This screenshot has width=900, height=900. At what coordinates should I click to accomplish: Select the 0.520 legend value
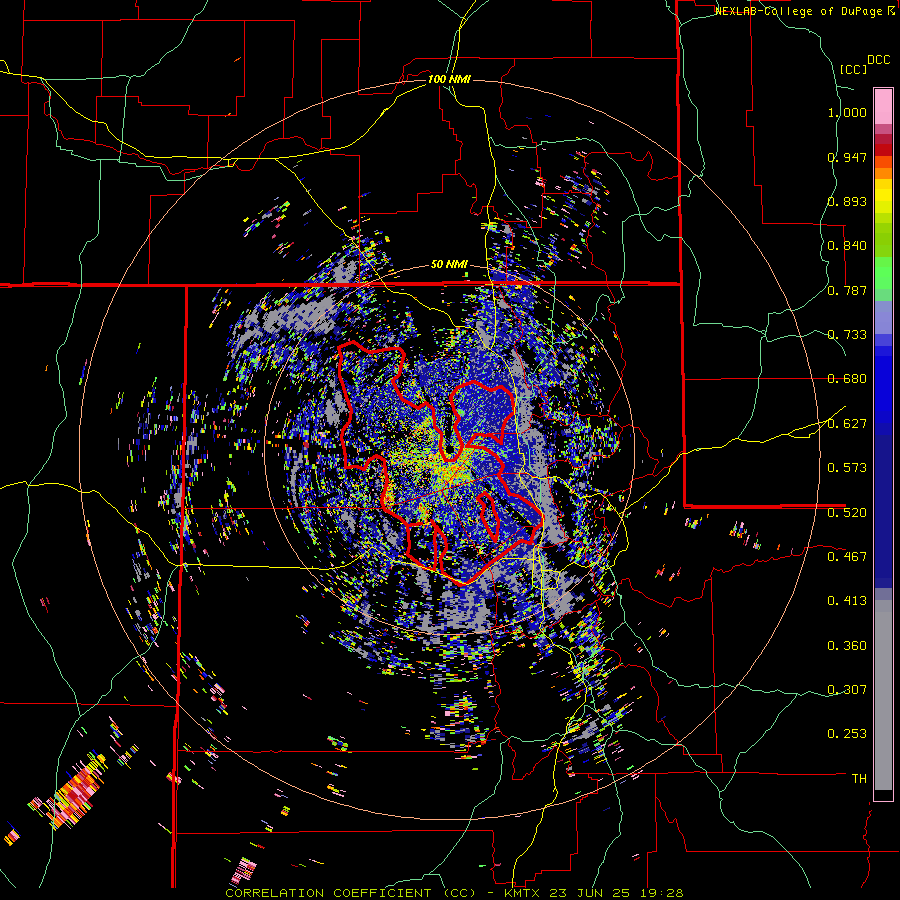point(847,512)
